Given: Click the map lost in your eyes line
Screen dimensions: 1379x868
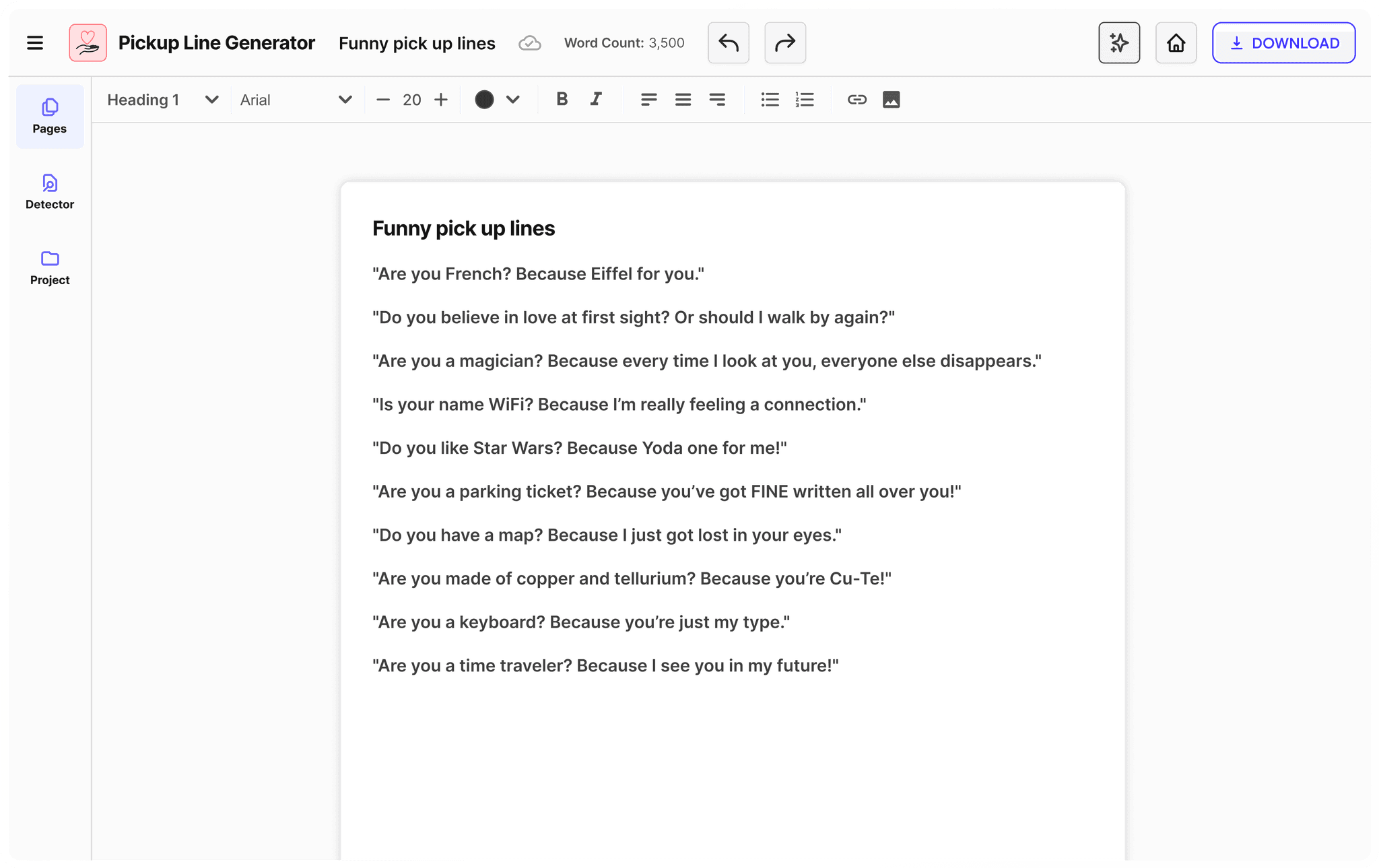Looking at the screenshot, I should (607, 535).
